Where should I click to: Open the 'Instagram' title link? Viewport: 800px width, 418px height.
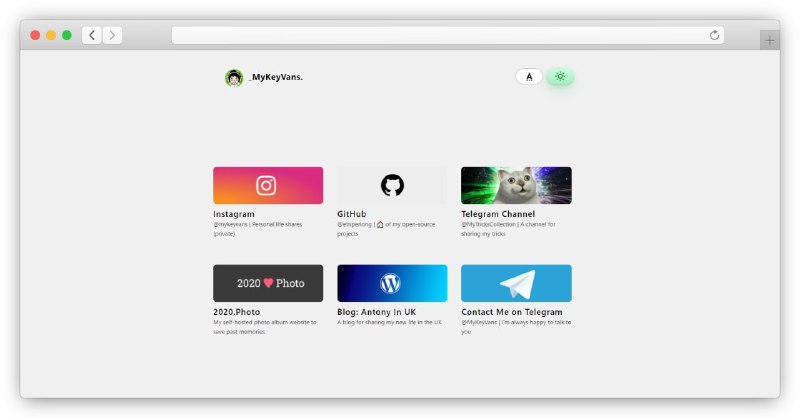pyautogui.click(x=234, y=214)
